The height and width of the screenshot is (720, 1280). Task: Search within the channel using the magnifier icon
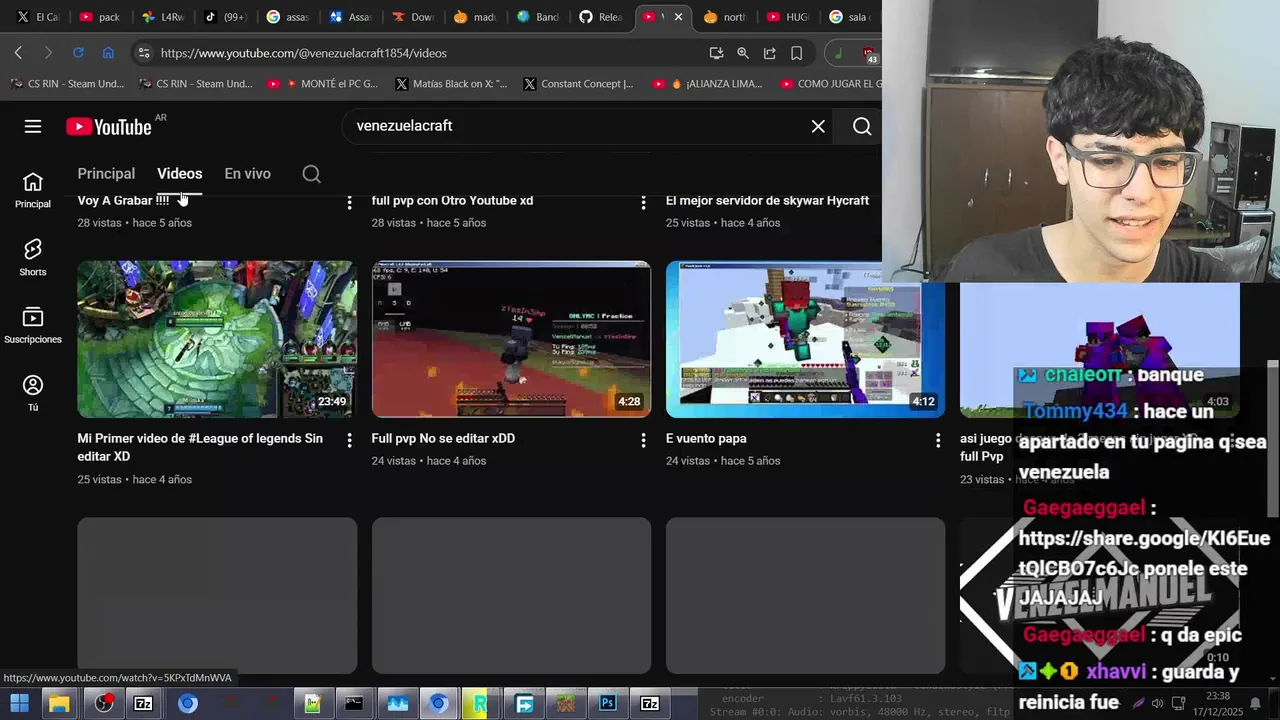coord(311,174)
